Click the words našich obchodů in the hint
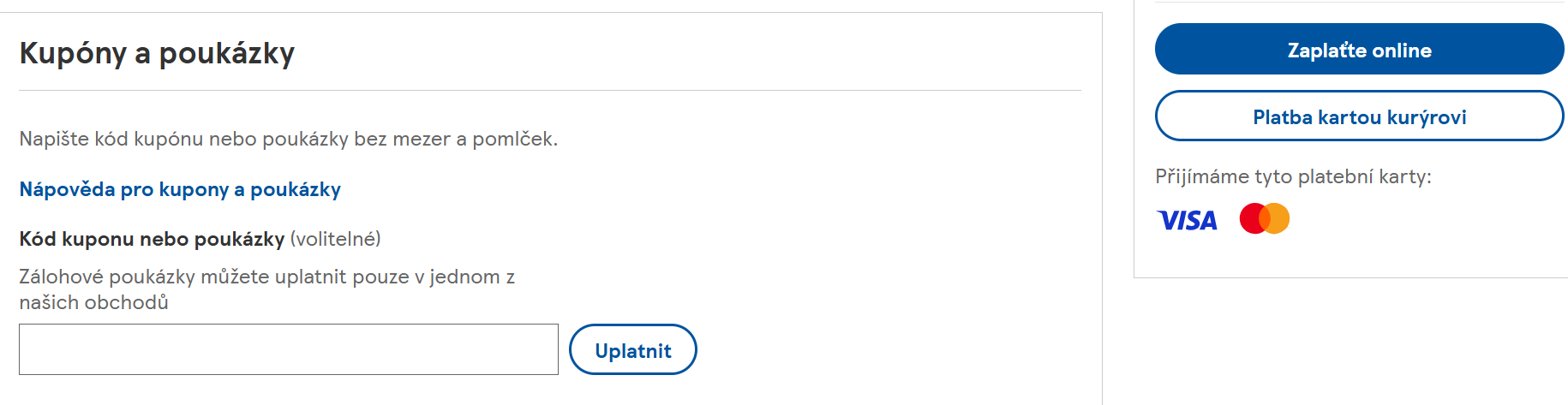Viewport: 1568px width, 405px height. [x=93, y=303]
